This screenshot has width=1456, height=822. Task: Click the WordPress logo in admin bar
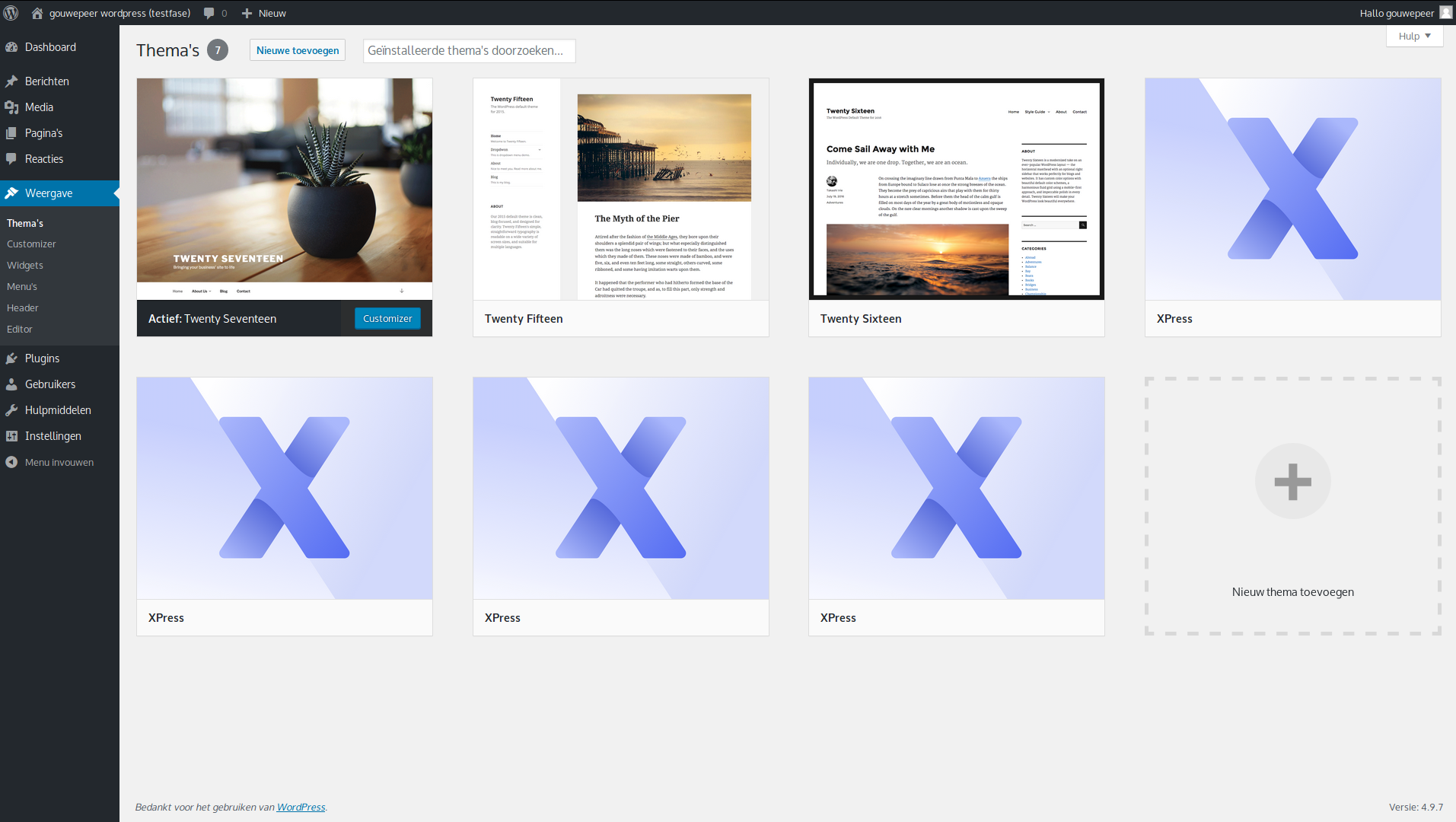pyautogui.click(x=11, y=12)
